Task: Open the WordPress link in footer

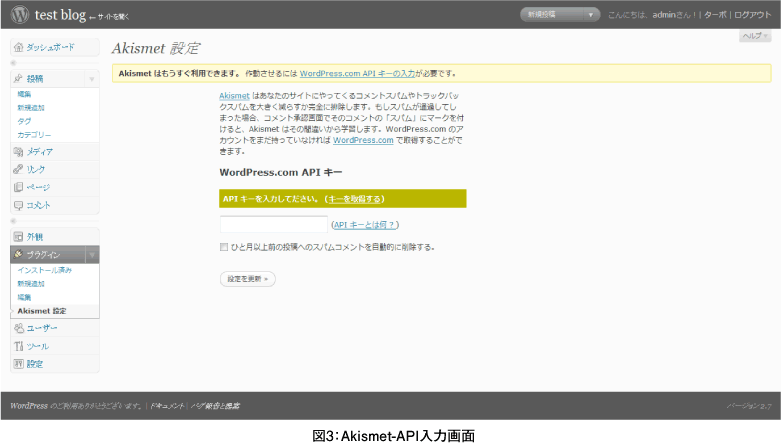Action: pyautogui.click(x=29, y=406)
